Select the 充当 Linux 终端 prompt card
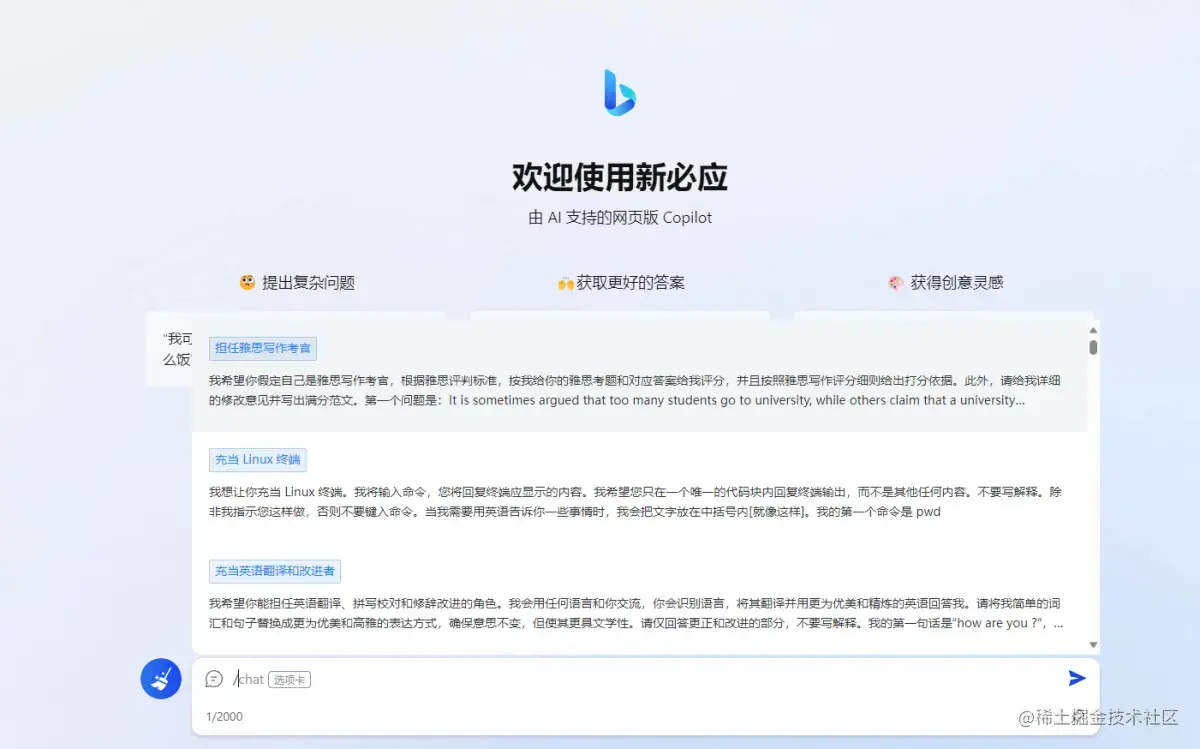The height and width of the screenshot is (749, 1200). pos(257,459)
